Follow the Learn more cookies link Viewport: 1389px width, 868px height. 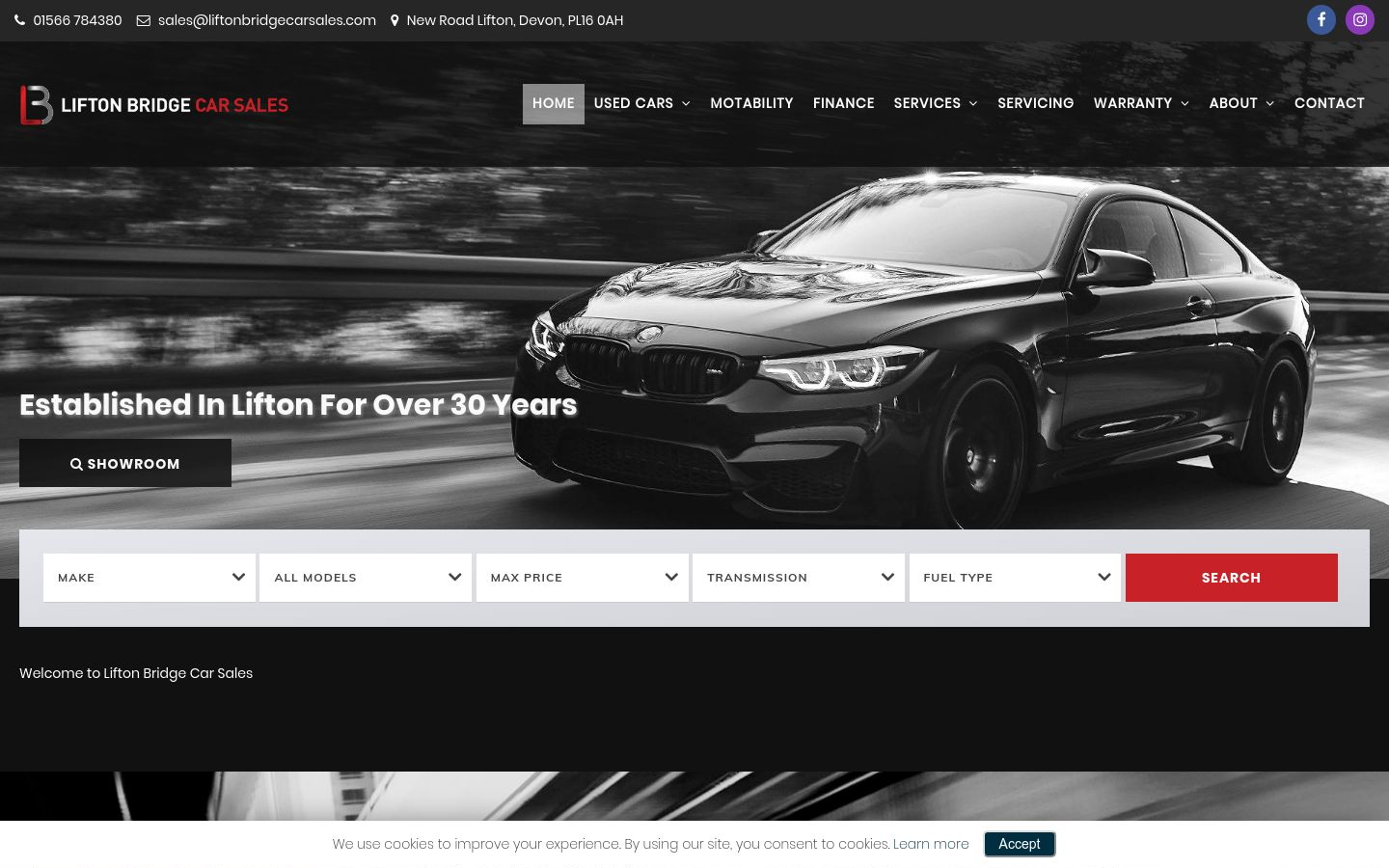pos(931,844)
